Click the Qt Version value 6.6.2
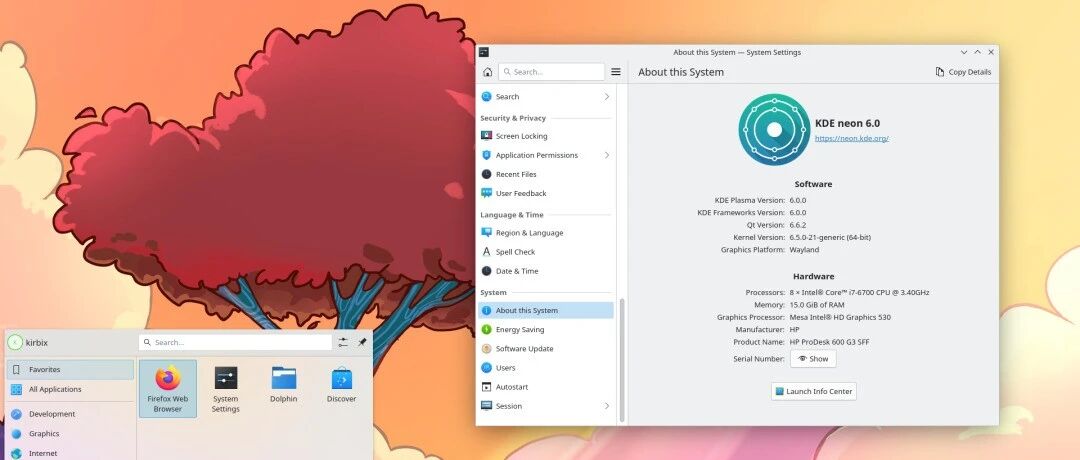This screenshot has height=460, width=1080. [798, 225]
